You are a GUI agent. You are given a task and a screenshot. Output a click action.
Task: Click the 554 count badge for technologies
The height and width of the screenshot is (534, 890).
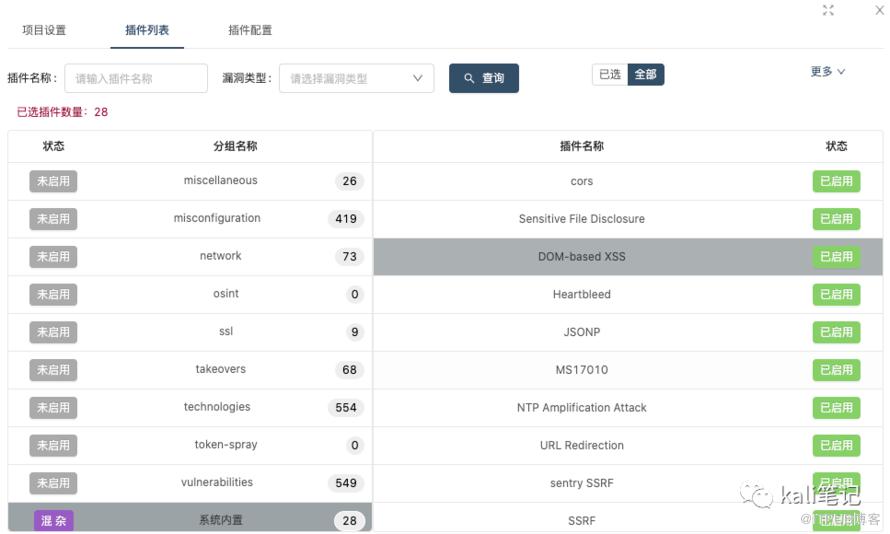pos(346,408)
